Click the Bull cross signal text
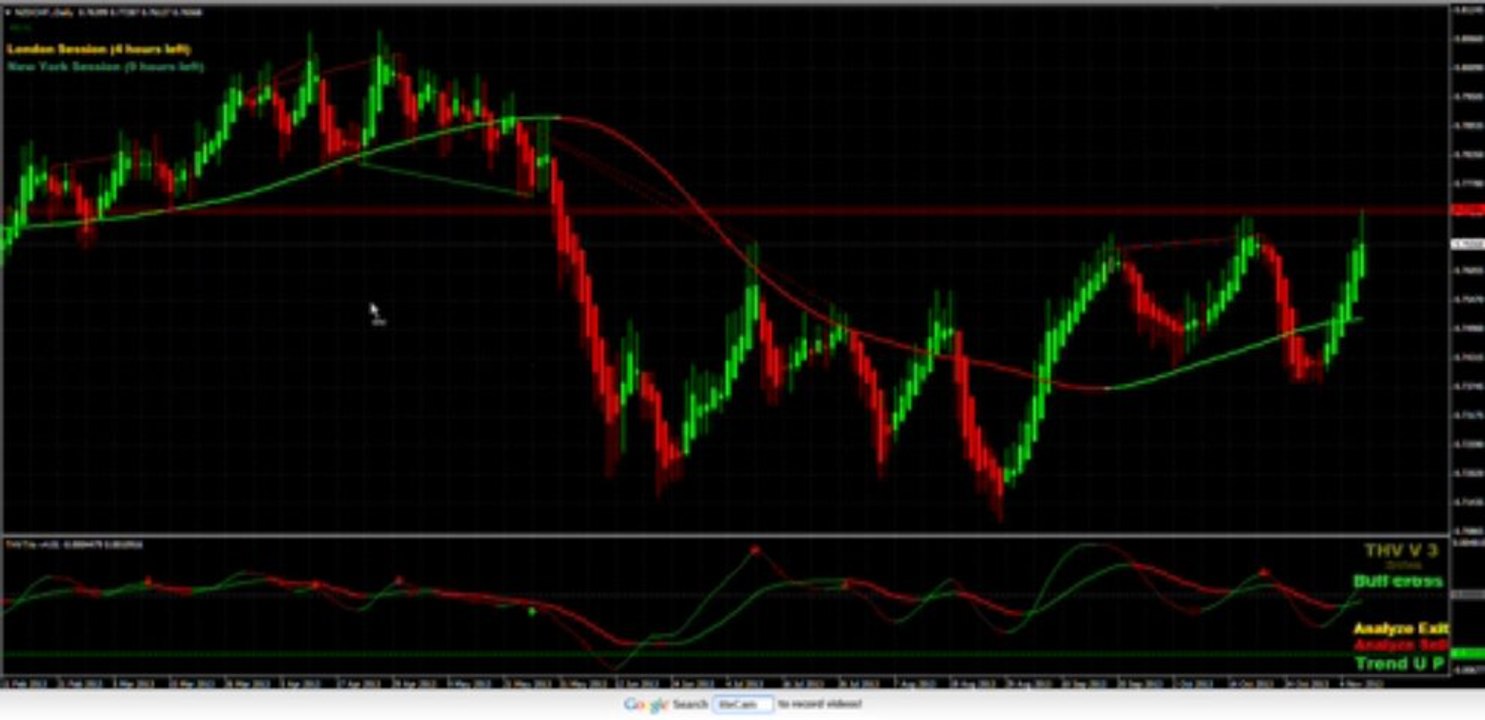The height and width of the screenshot is (720, 1485). pyautogui.click(x=1397, y=581)
